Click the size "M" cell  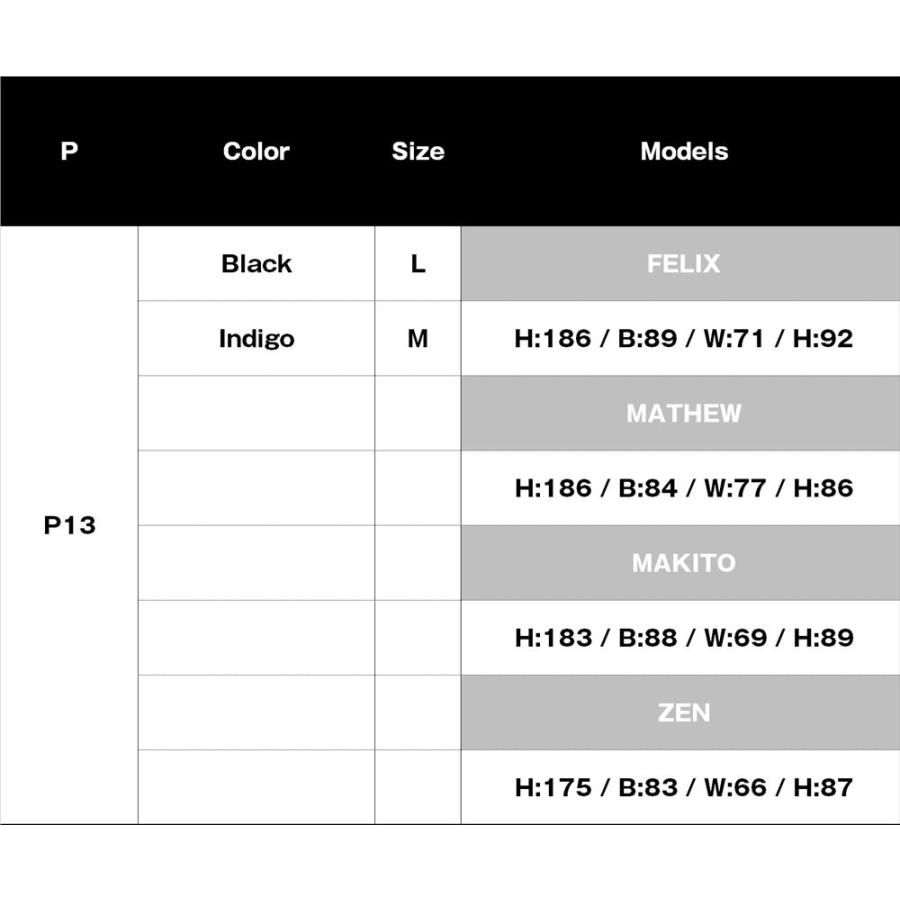tap(418, 339)
